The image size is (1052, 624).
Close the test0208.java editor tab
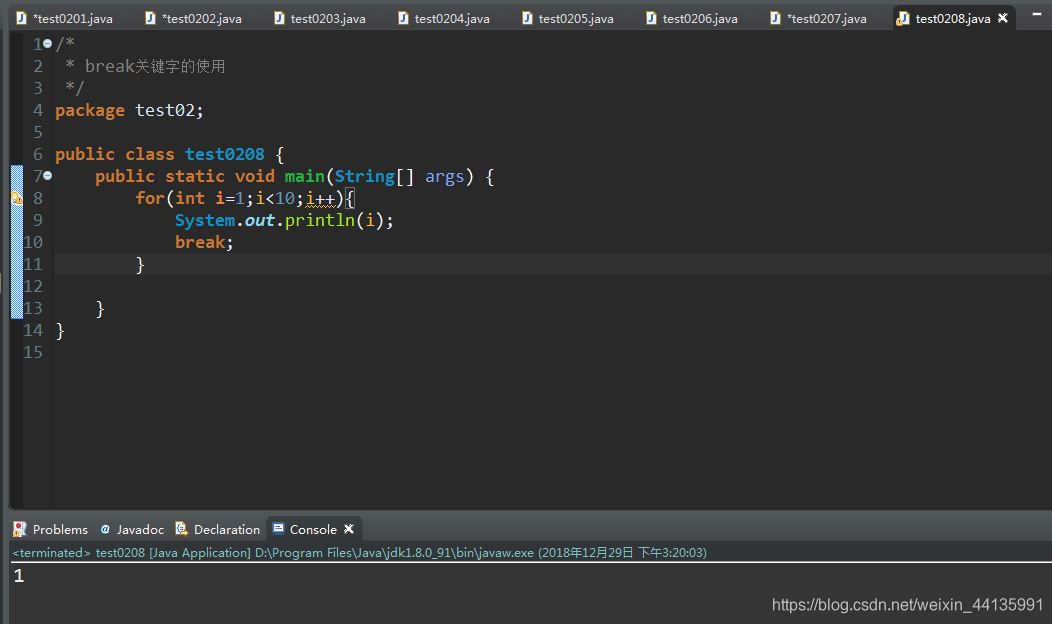(1003, 18)
